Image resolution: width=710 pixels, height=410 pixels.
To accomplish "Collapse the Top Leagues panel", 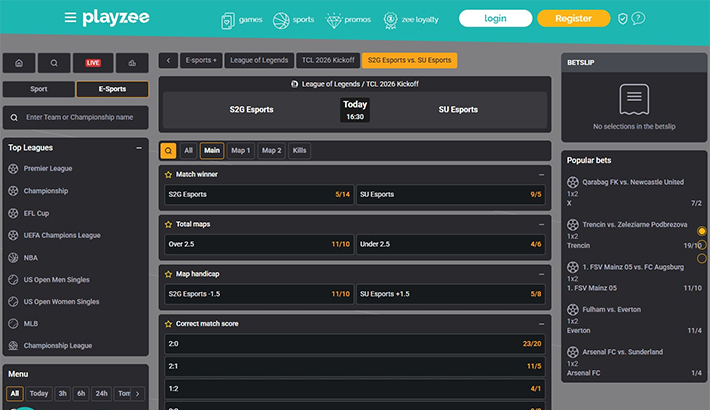I will coord(139,148).
